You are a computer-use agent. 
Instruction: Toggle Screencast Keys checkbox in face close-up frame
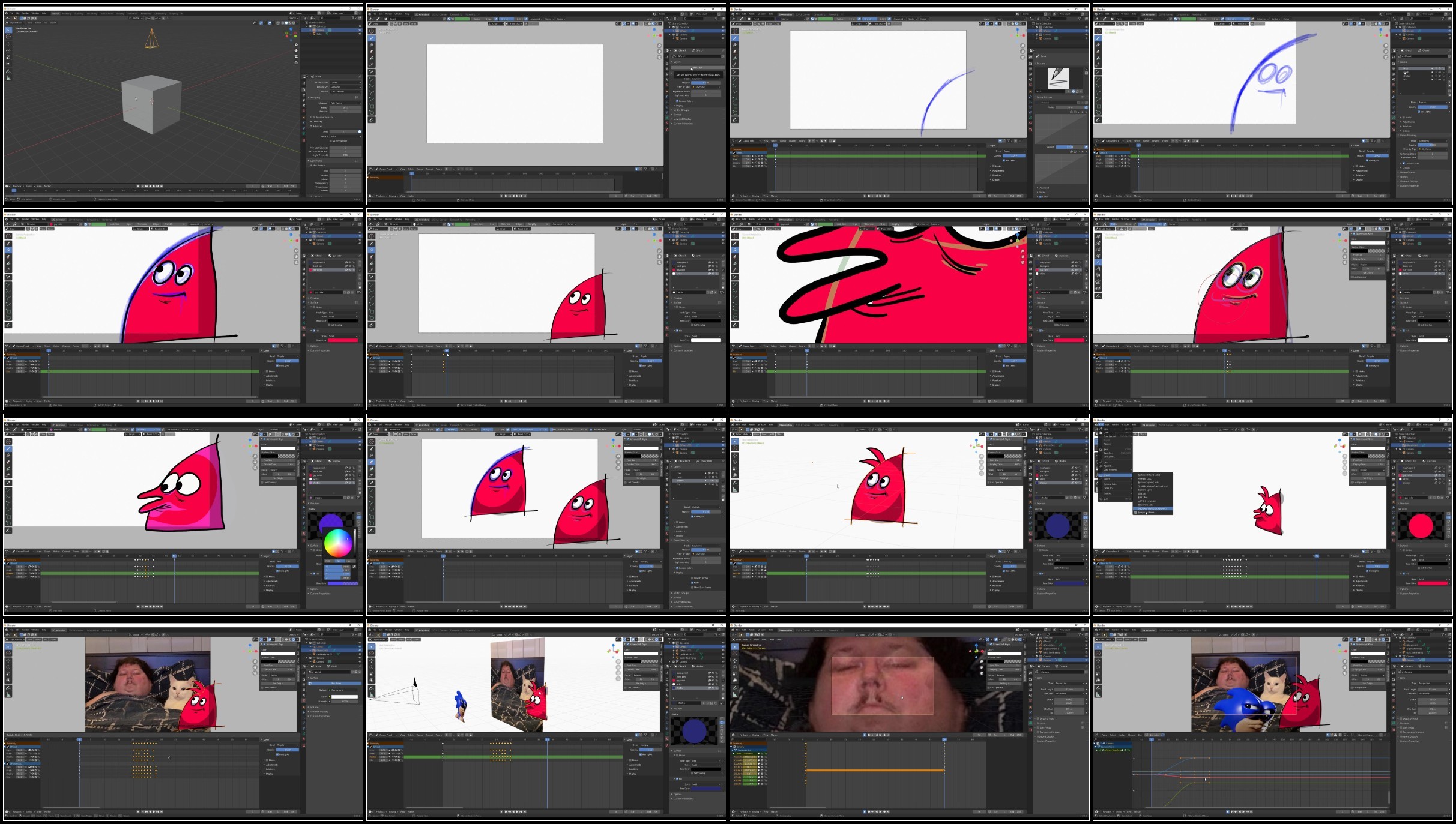pyautogui.click(x=991, y=644)
